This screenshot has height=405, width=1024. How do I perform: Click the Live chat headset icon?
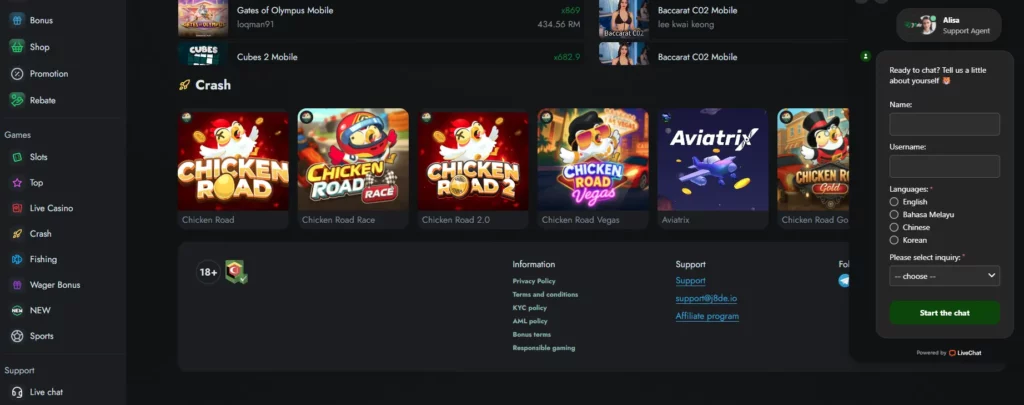(17, 392)
